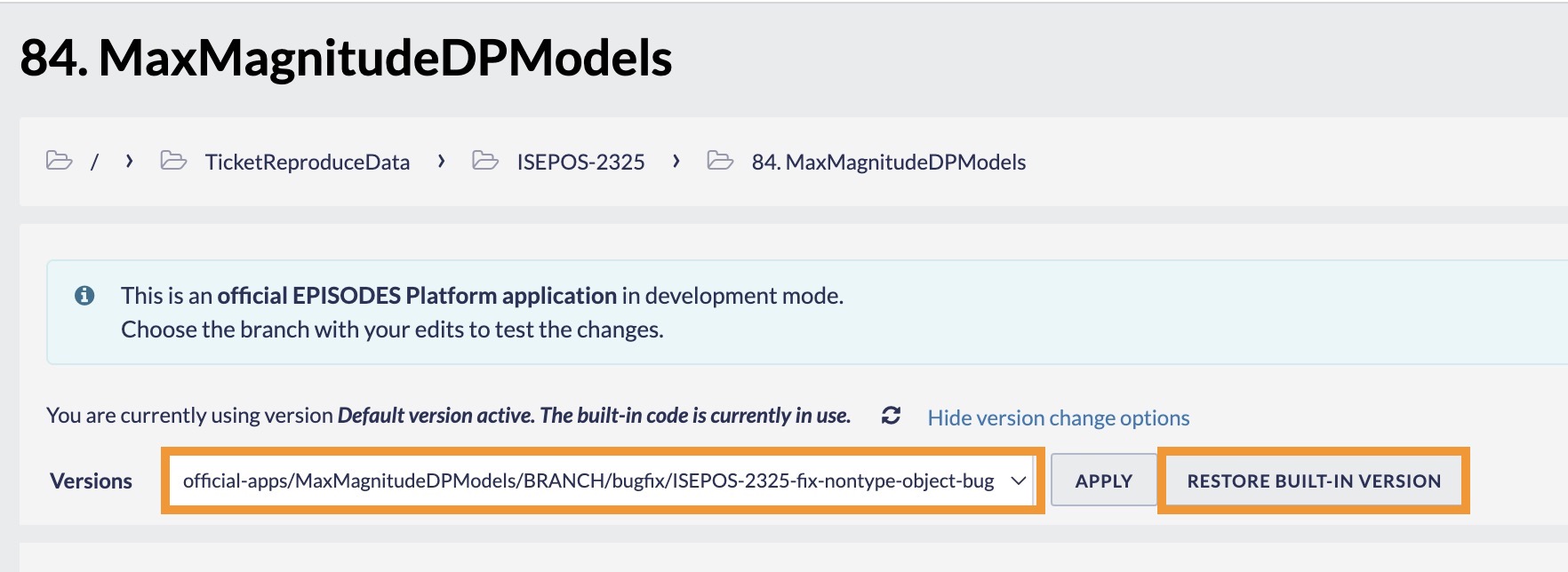This screenshot has height=572, width=1568.
Task: Click the chevron after ISEPOS-2325
Action: 676,161
